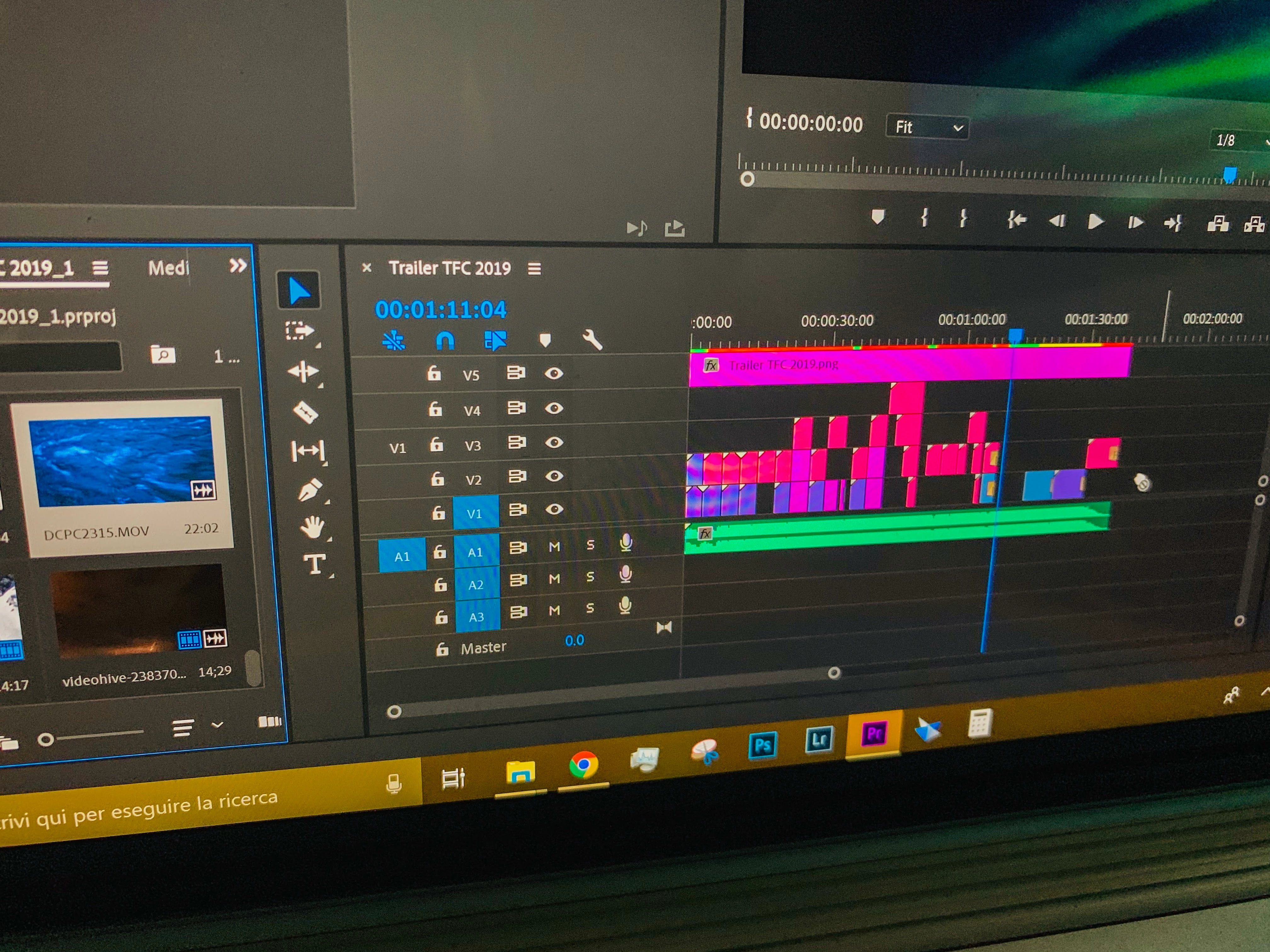
Task: Open Photoshop from the taskbar
Action: (763, 745)
